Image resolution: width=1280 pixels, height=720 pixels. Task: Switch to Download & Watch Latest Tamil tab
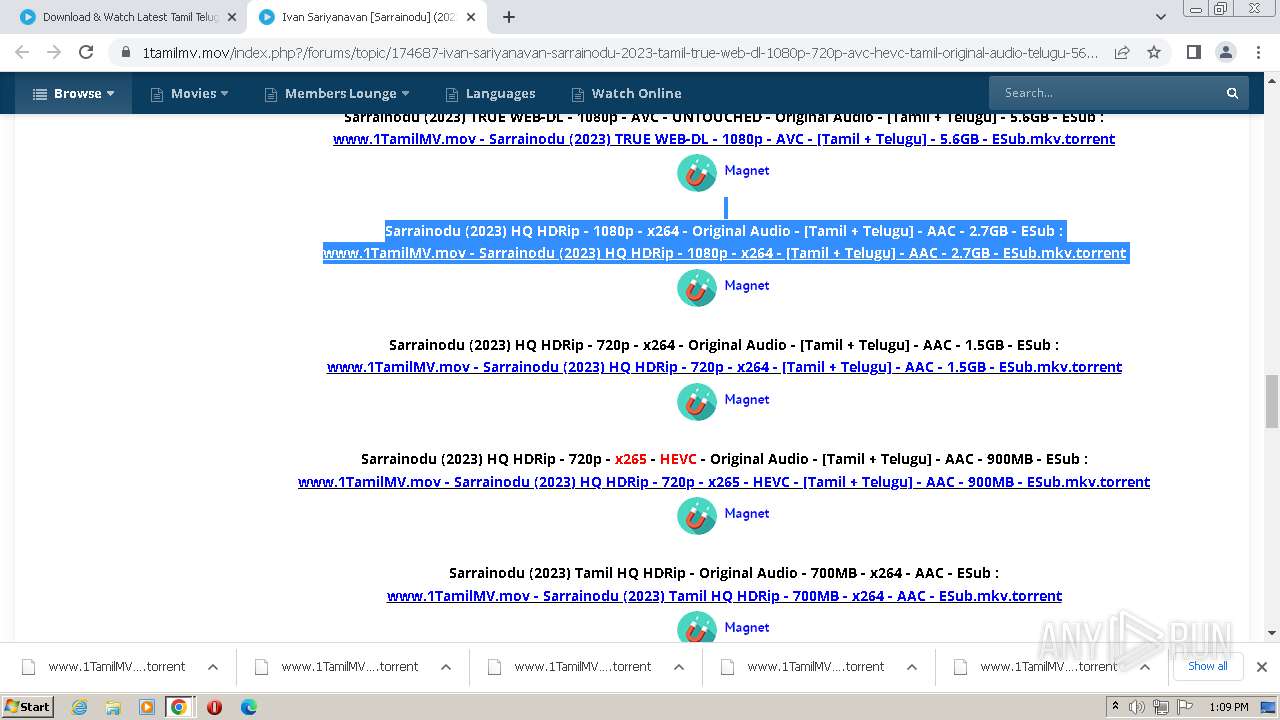click(x=128, y=17)
